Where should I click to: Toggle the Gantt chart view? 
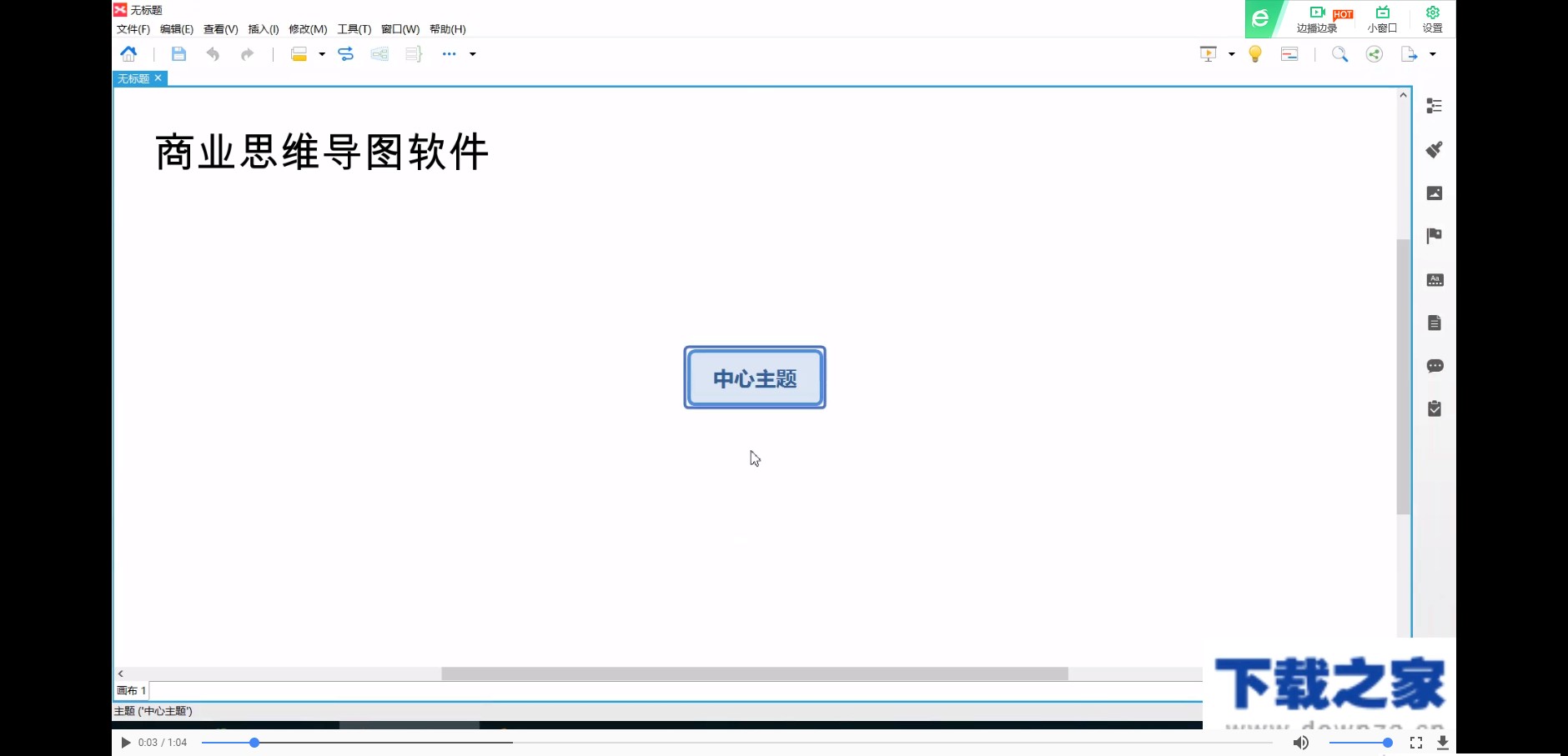pyautogui.click(x=1289, y=53)
